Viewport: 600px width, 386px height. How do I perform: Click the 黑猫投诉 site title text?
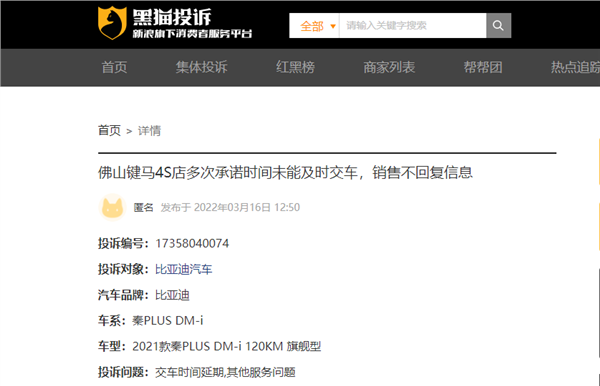(172, 17)
